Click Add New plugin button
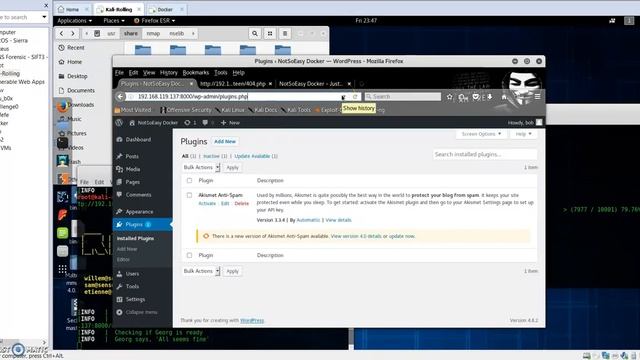 pyautogui.click(x=225, y=142)
